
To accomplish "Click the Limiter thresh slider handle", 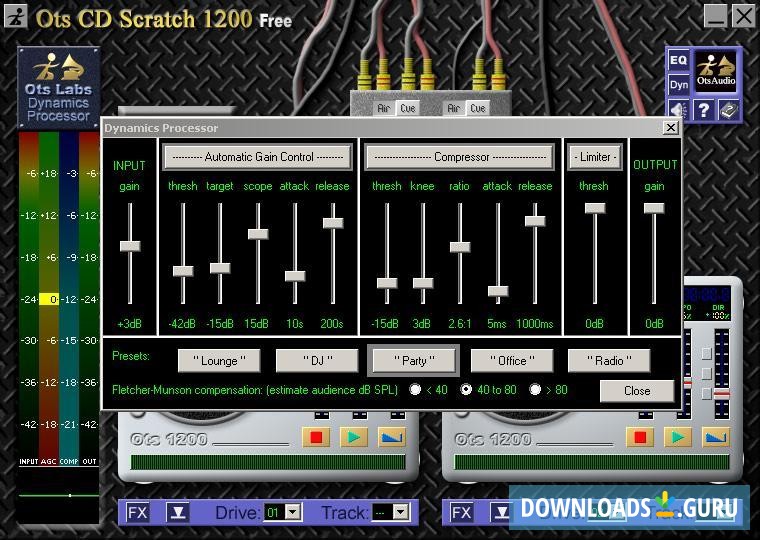I will 595,208.
